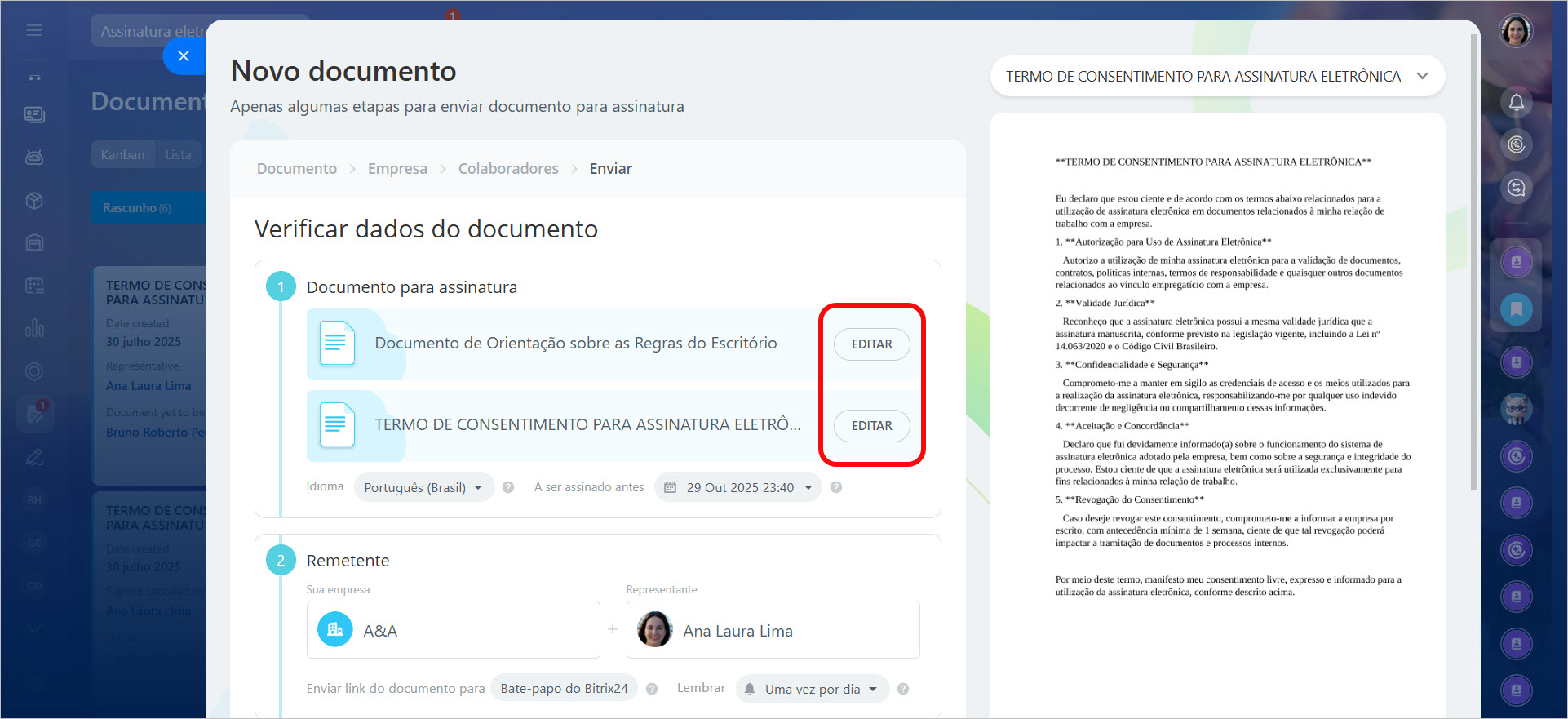
Task: Click the panel vertical scrollbar
Action: click(x=1473, y=261)
